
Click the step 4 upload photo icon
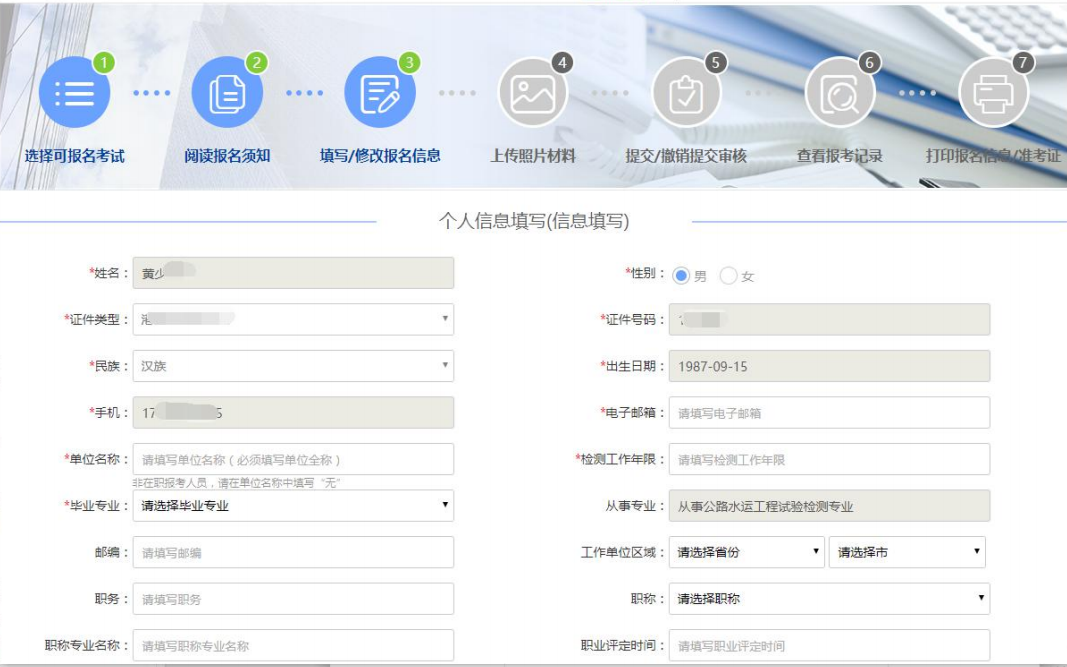[533, 93]
